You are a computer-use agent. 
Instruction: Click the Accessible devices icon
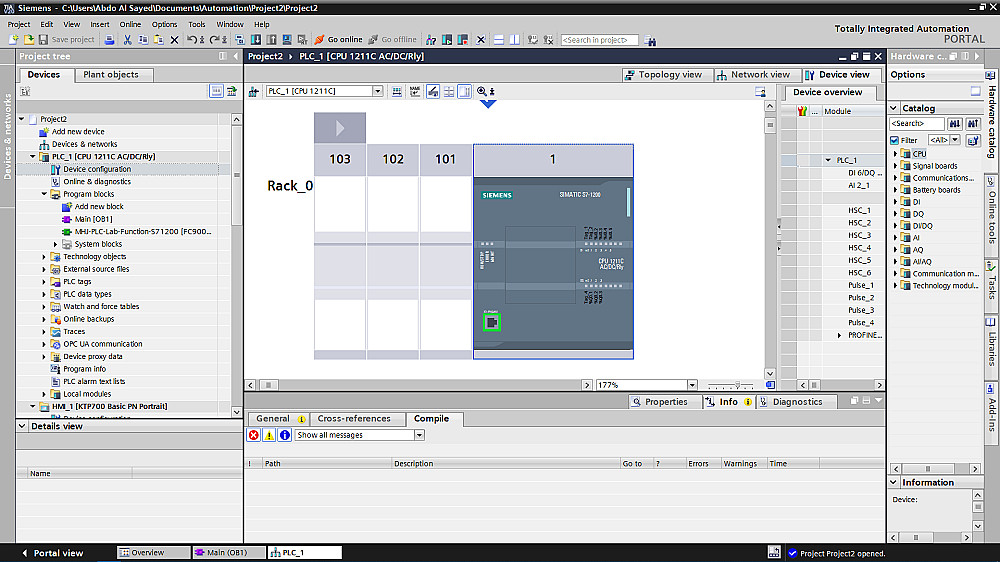[431, 40]
